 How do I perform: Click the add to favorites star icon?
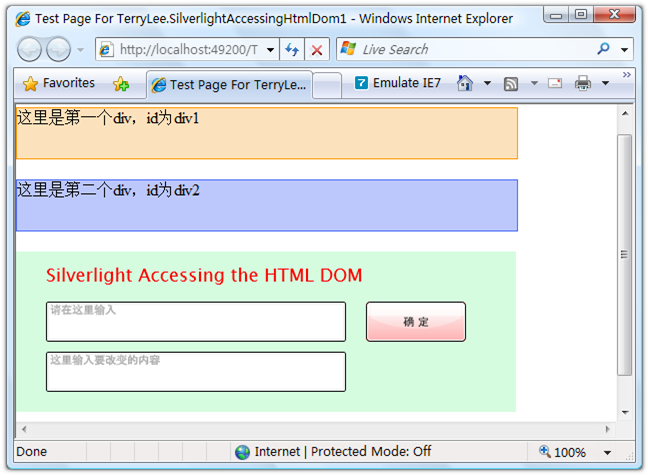(x=121, y=84)
